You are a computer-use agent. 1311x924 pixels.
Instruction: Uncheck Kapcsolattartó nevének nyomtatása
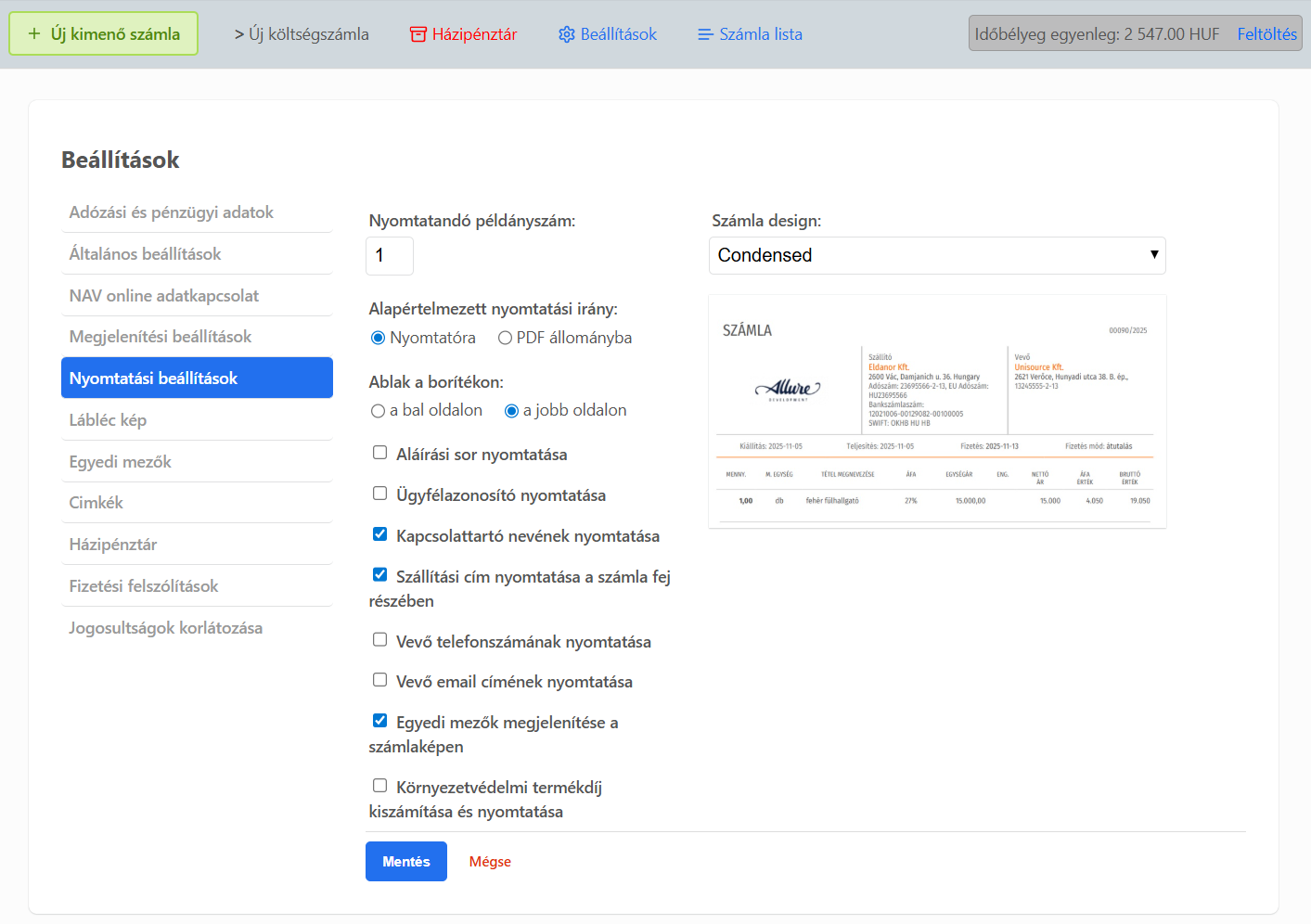[379, 534]
